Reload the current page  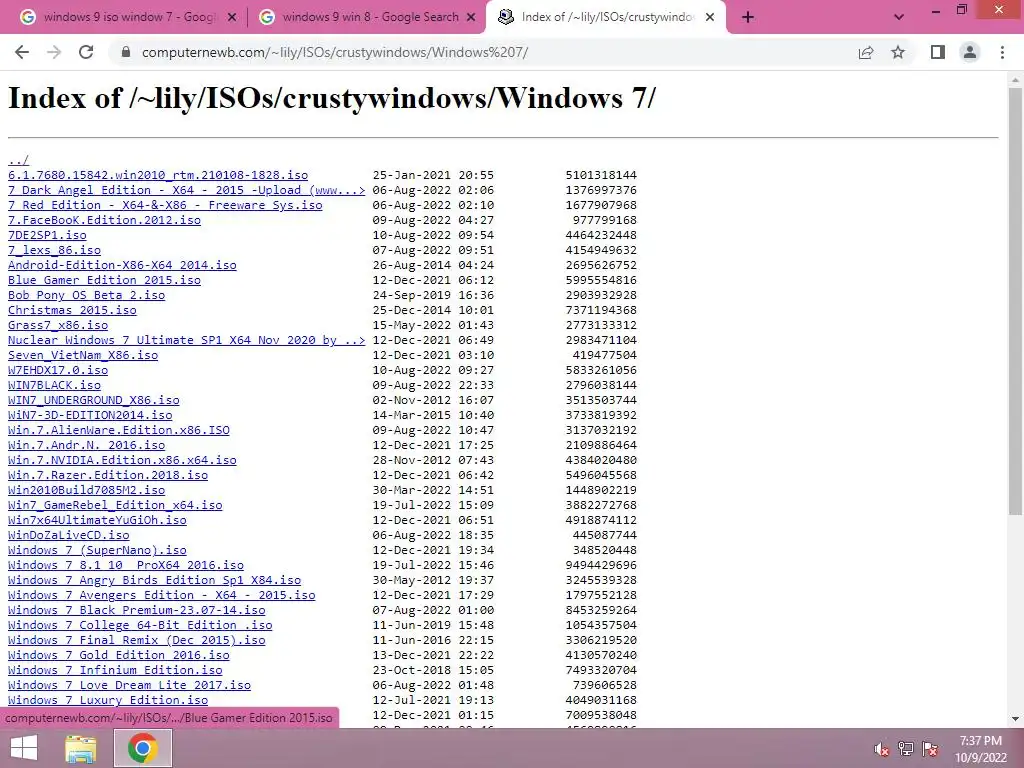[x=86, y=52]
